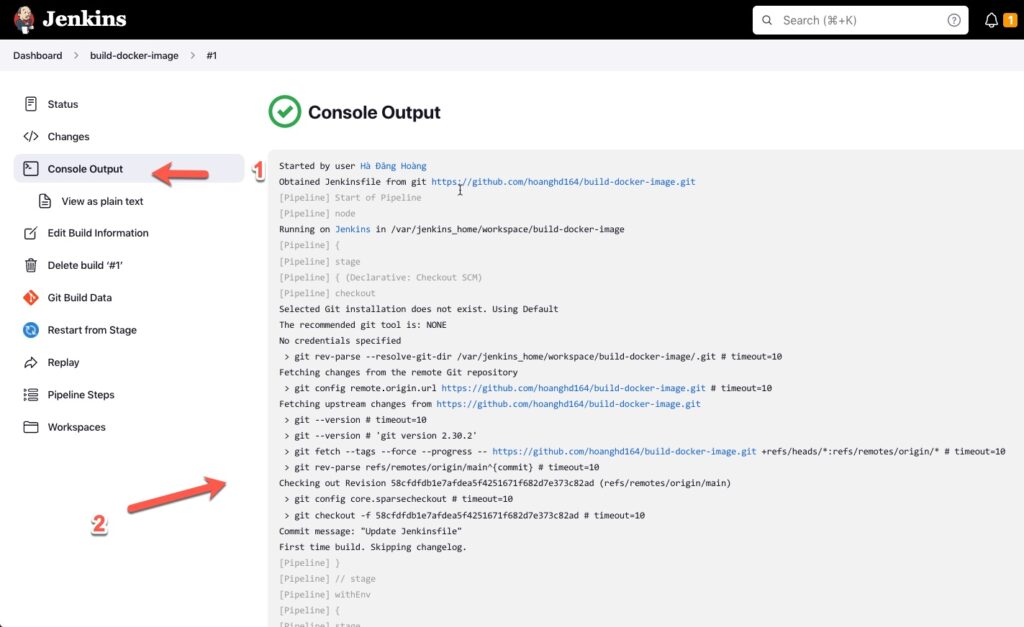Open the Changes menu item
Viewport: 1024px width, 627px height.
[x=69, y=137]
